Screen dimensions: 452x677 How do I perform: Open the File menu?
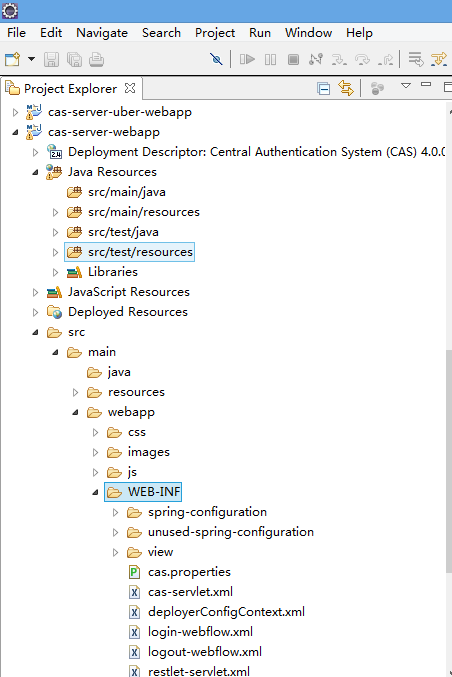click(16, 33)
